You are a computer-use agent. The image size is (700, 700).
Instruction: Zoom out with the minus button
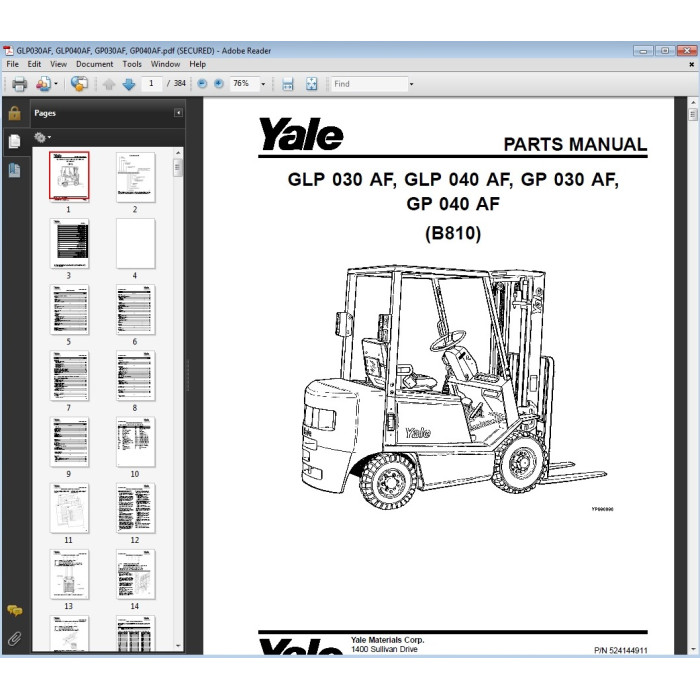[202, 83]
